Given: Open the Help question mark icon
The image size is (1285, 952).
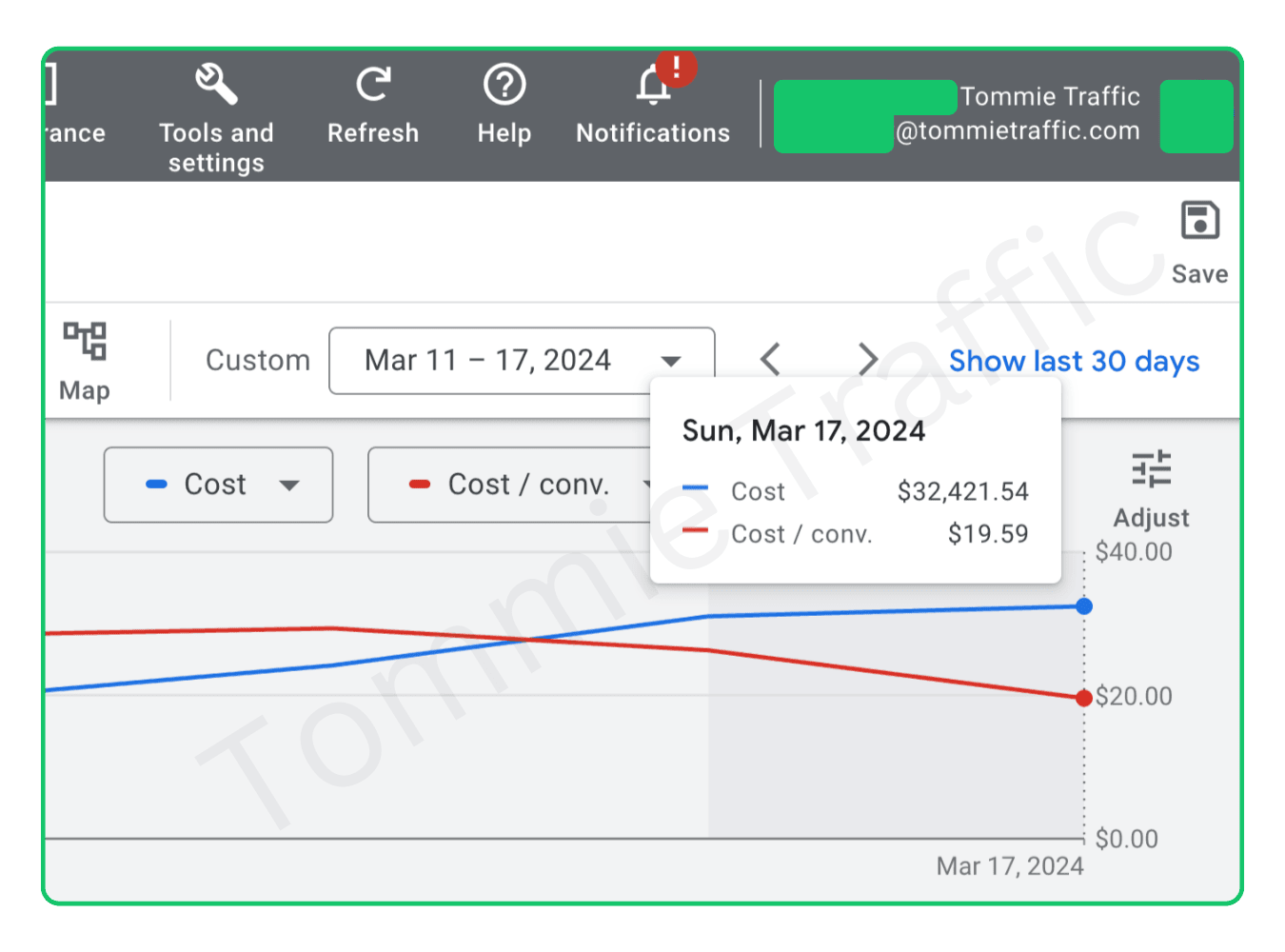Looking at the screenshot, I should [504, 86].
